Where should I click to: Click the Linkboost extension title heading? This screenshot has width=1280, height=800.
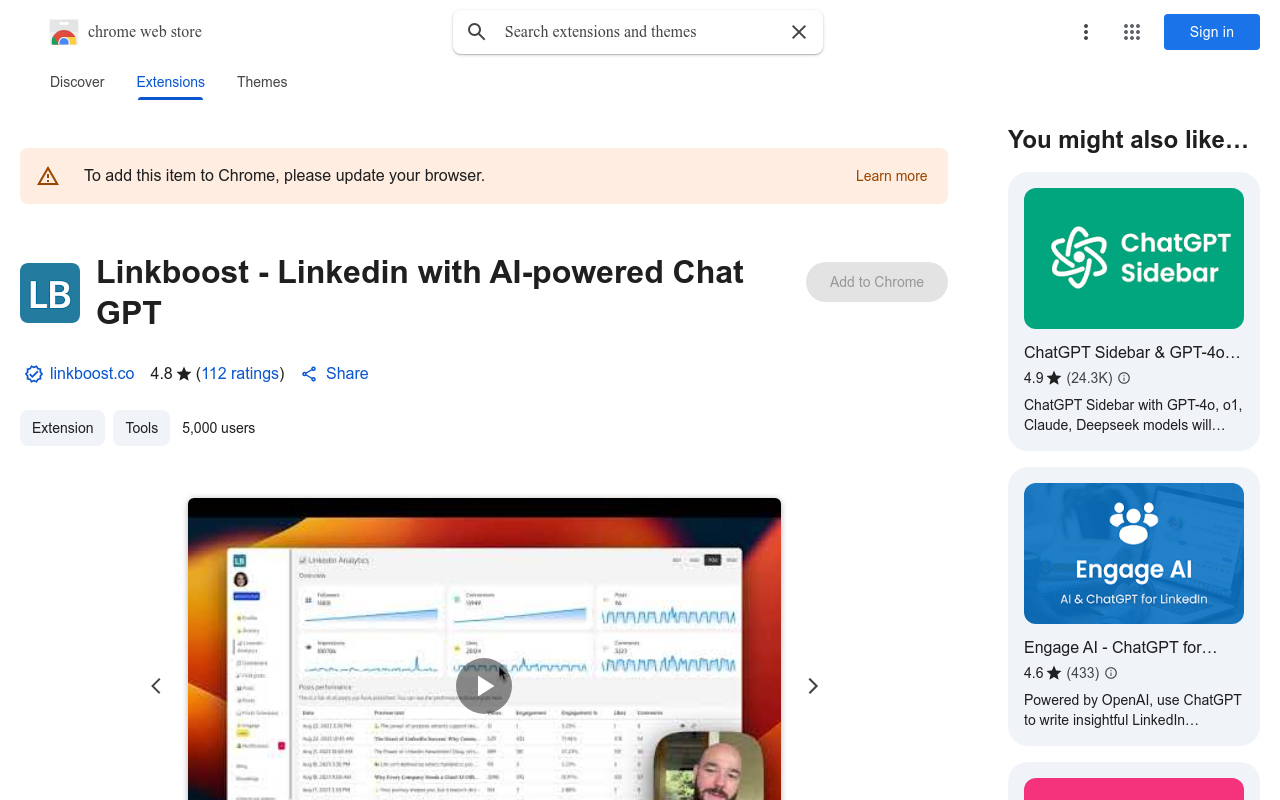(420, 292)
